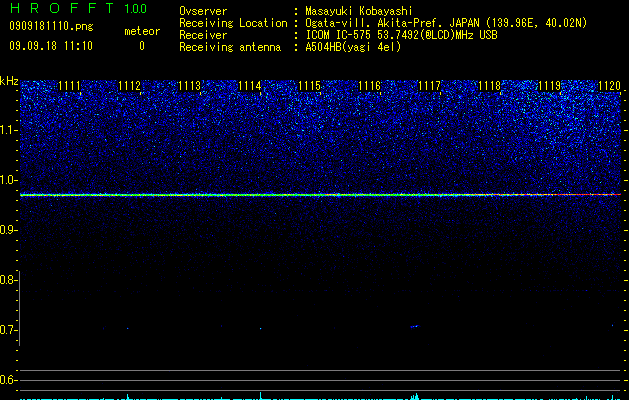Click the 0.7 kHz axis label

(x=7, y=330)
